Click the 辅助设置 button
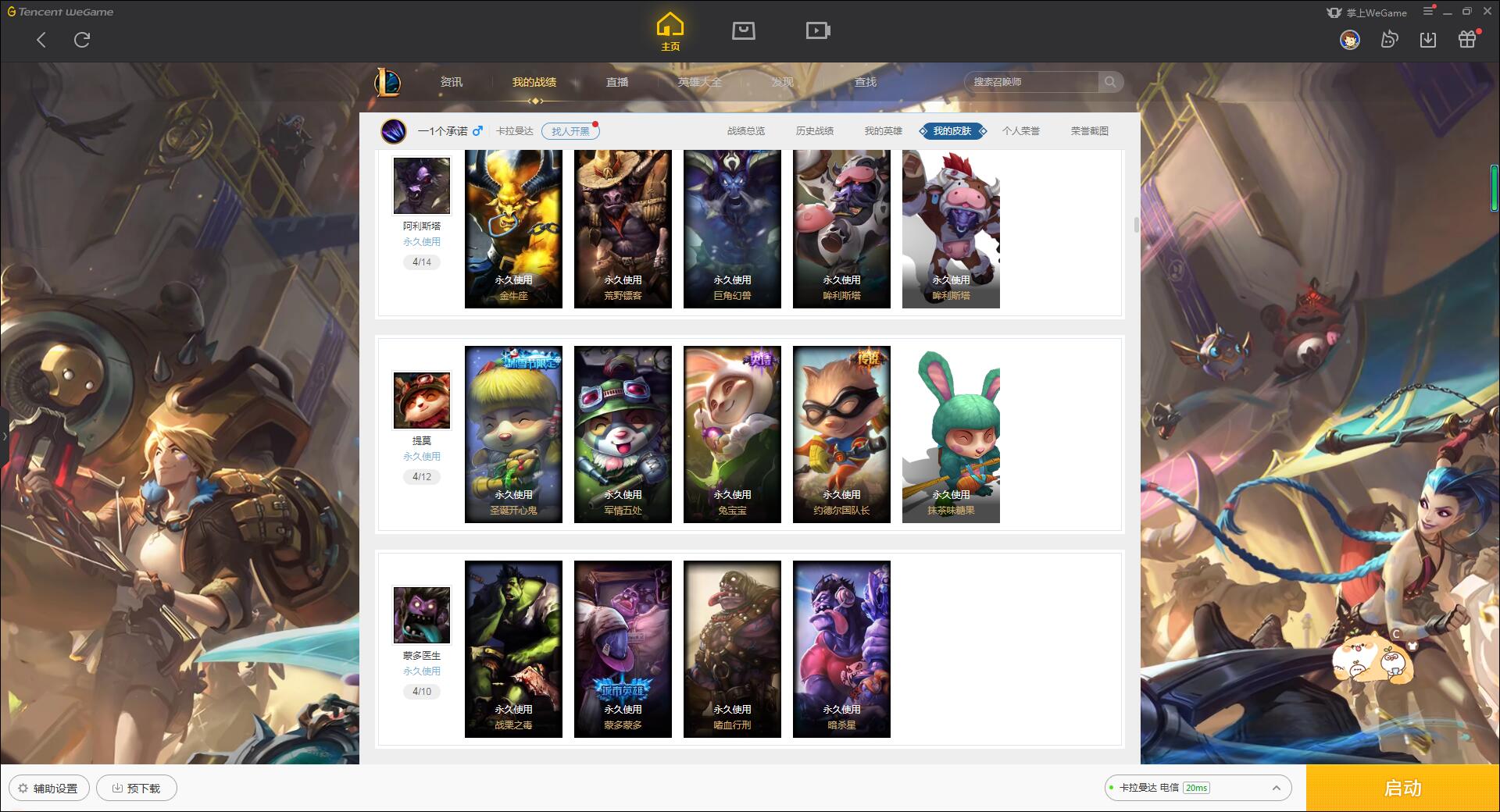 48,788
